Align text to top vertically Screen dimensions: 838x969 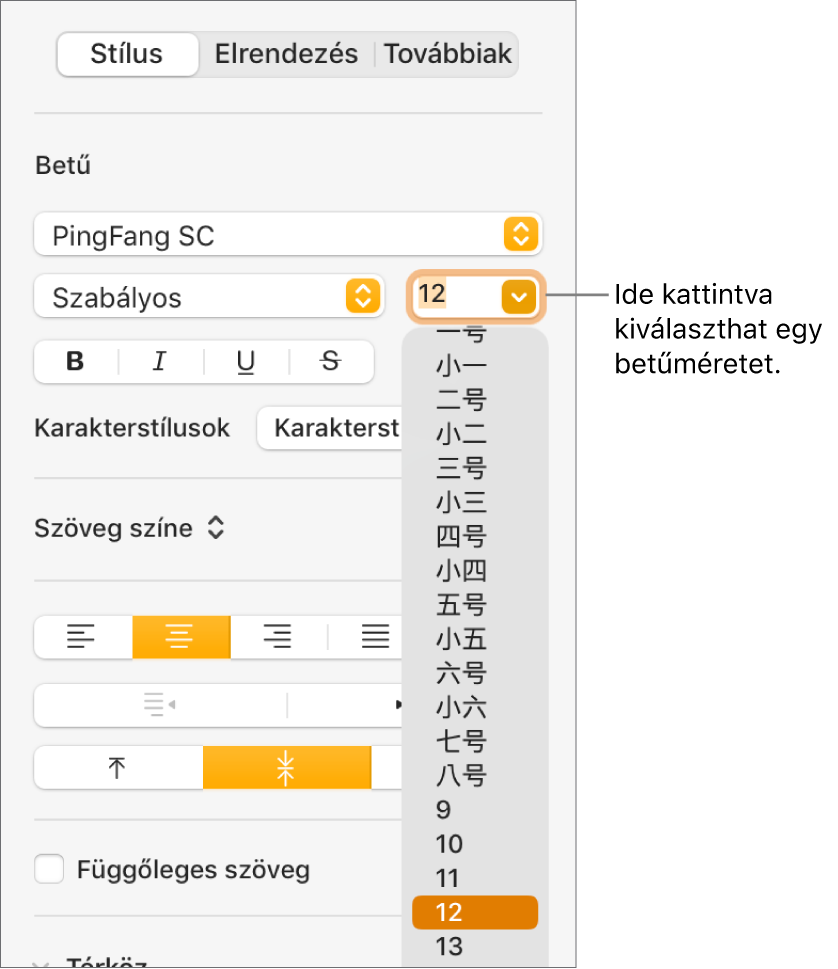pos(118,768)
